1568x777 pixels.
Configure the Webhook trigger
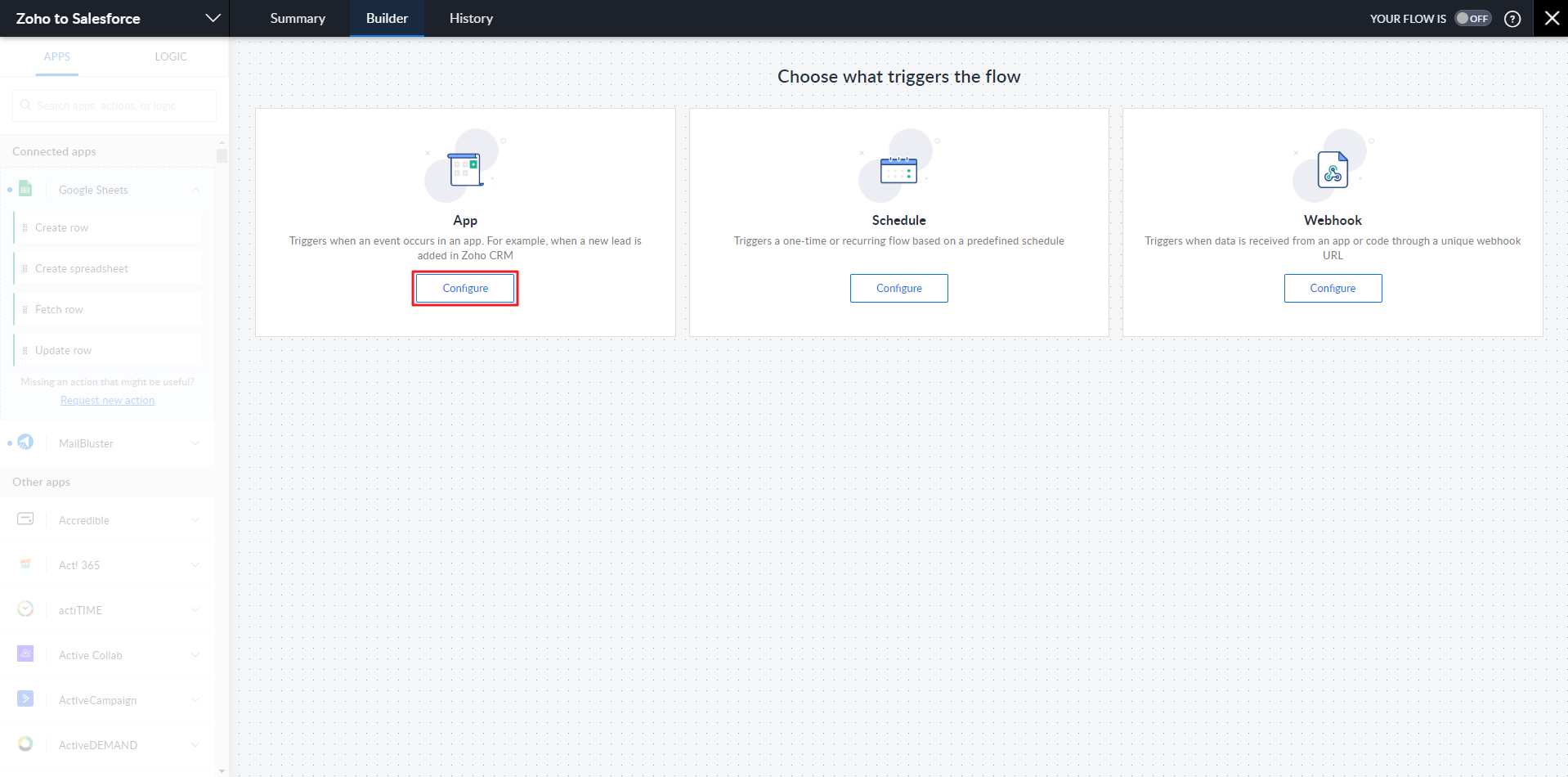coord(1333,288)
